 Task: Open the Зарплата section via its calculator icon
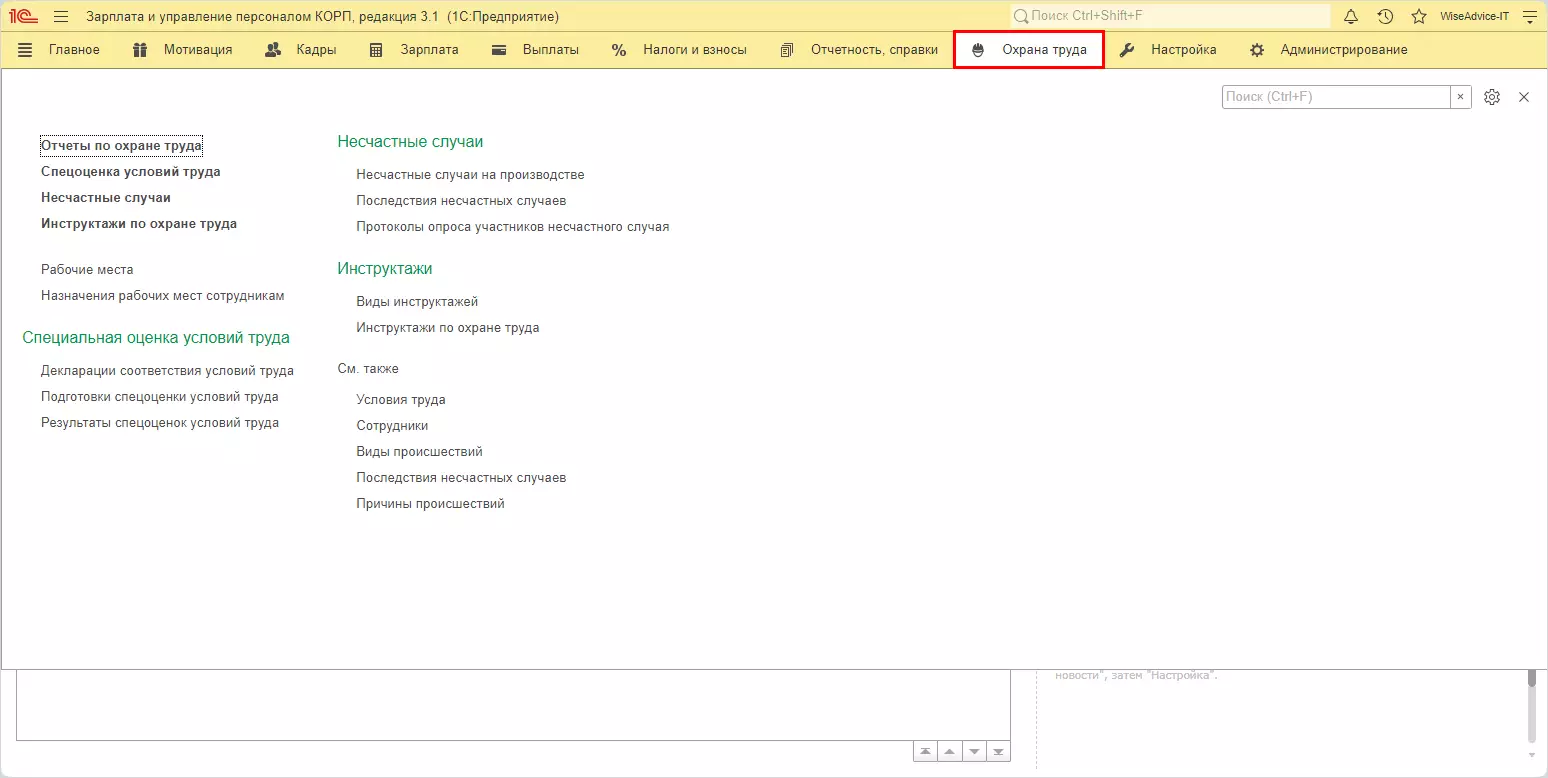tap(376, 50)
